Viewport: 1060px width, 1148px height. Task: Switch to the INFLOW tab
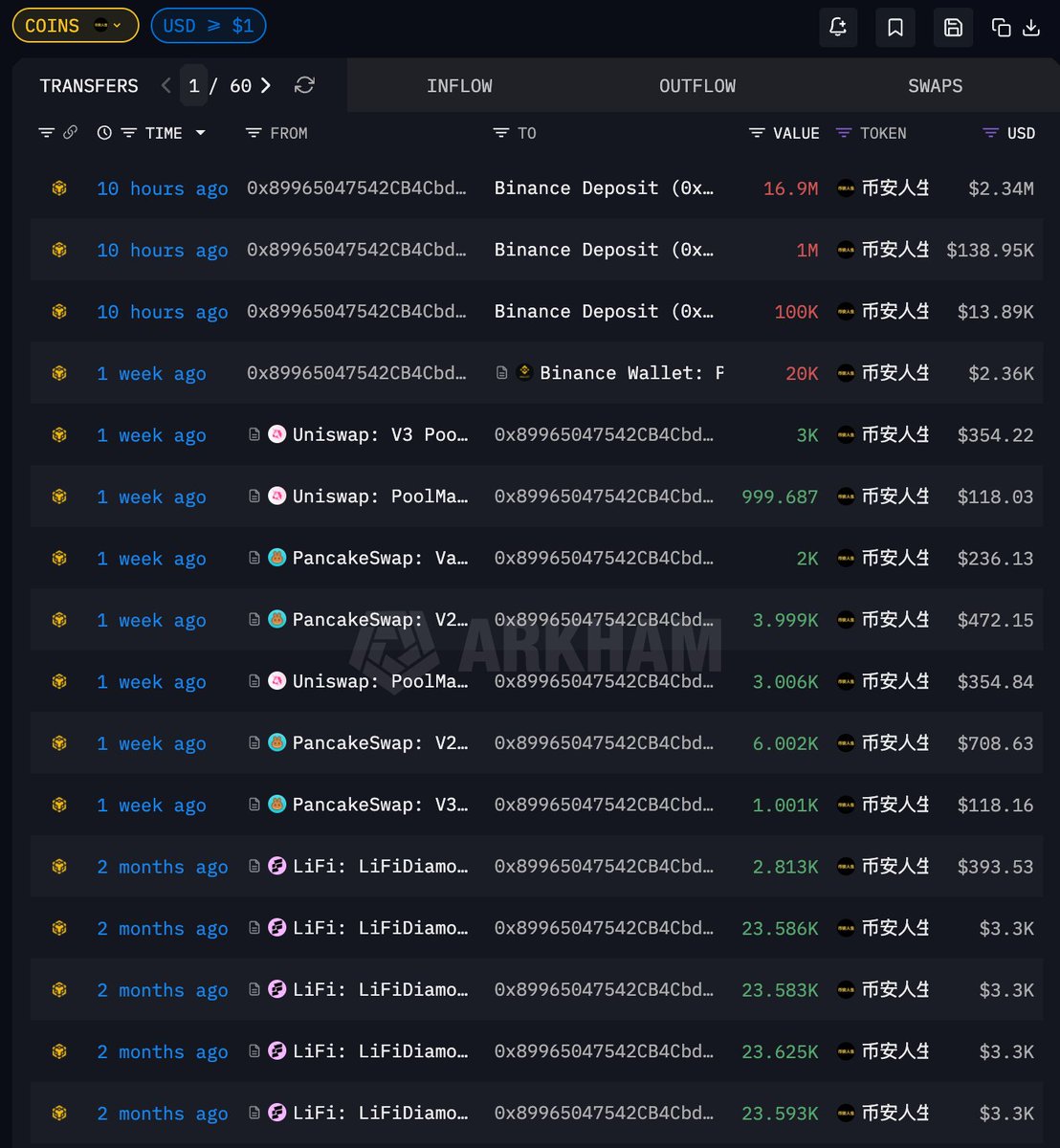459,86
